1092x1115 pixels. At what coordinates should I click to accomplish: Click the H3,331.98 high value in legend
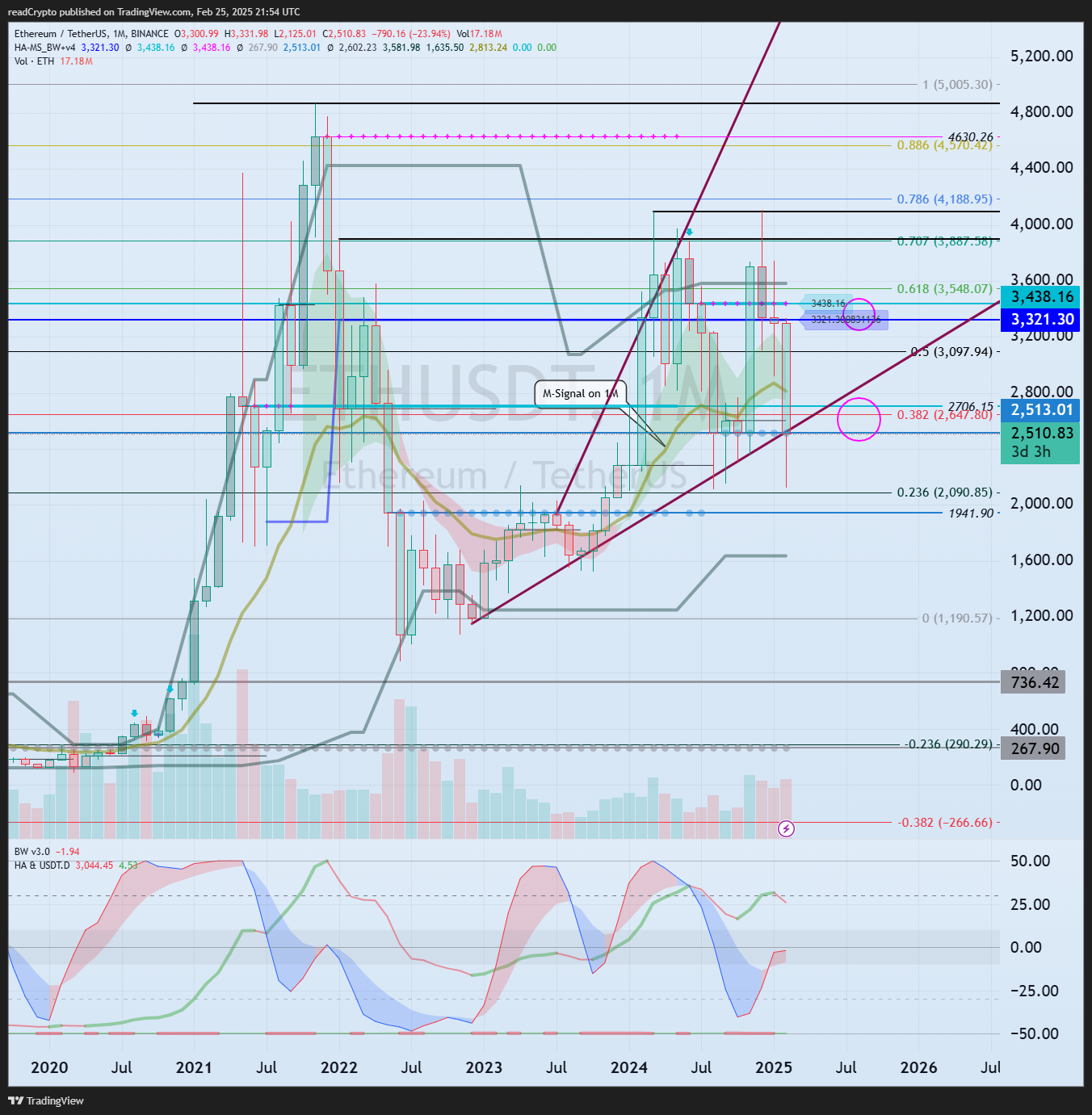(x=246, y=34)
